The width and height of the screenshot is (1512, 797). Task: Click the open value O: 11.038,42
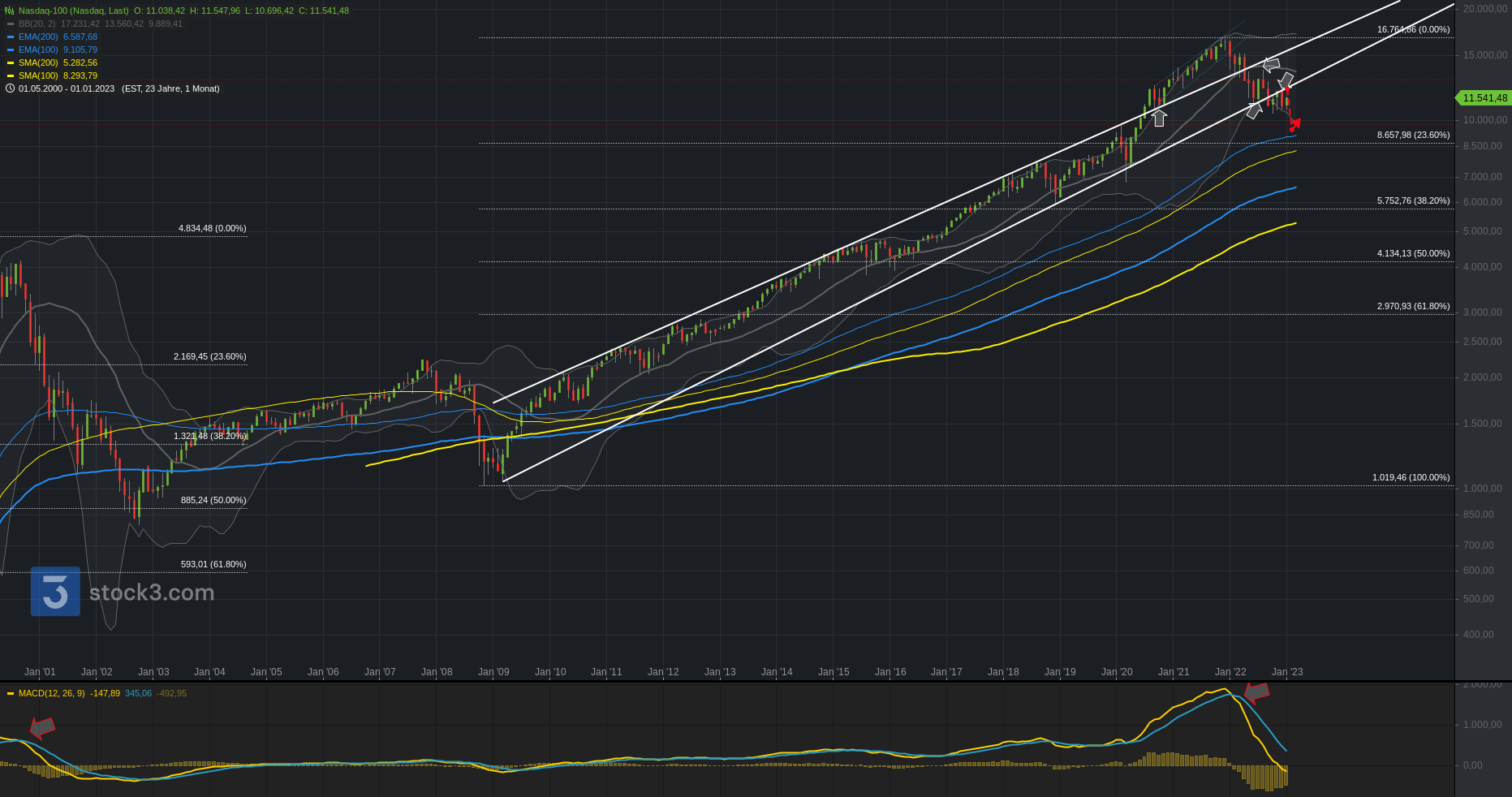click(159, 11)
